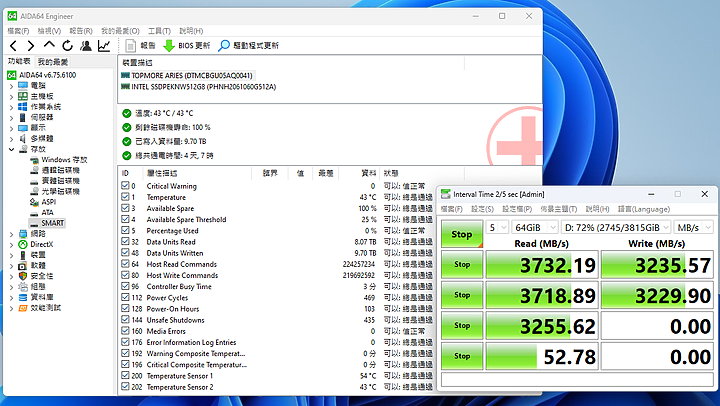Viewport: 720px width, 406px height.
Task: Click the benchmark tree item icon at bottom
Action: click(x=23, y=308)
